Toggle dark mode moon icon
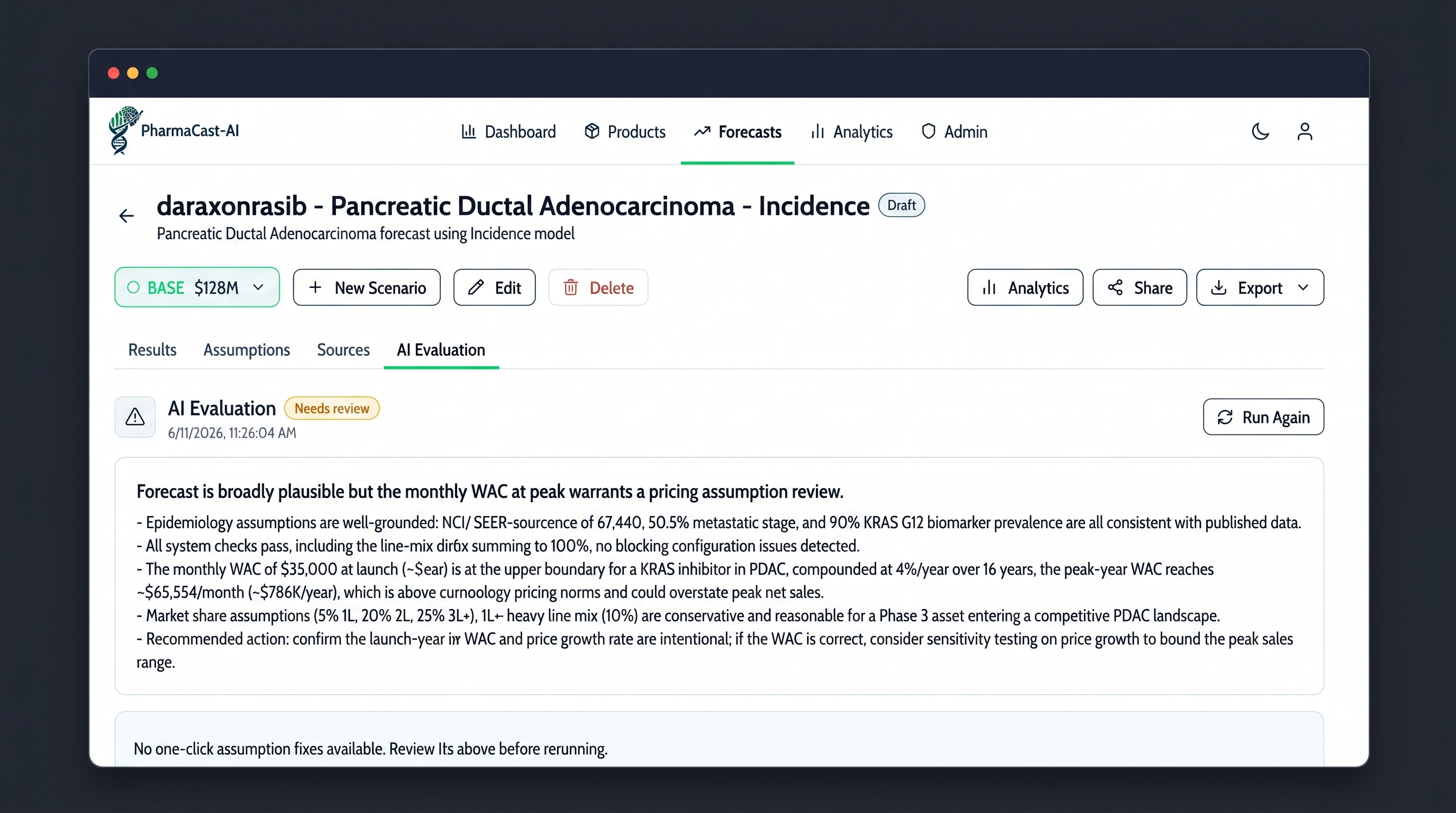The image size is (1456, 813). (x=1260, y=131)
